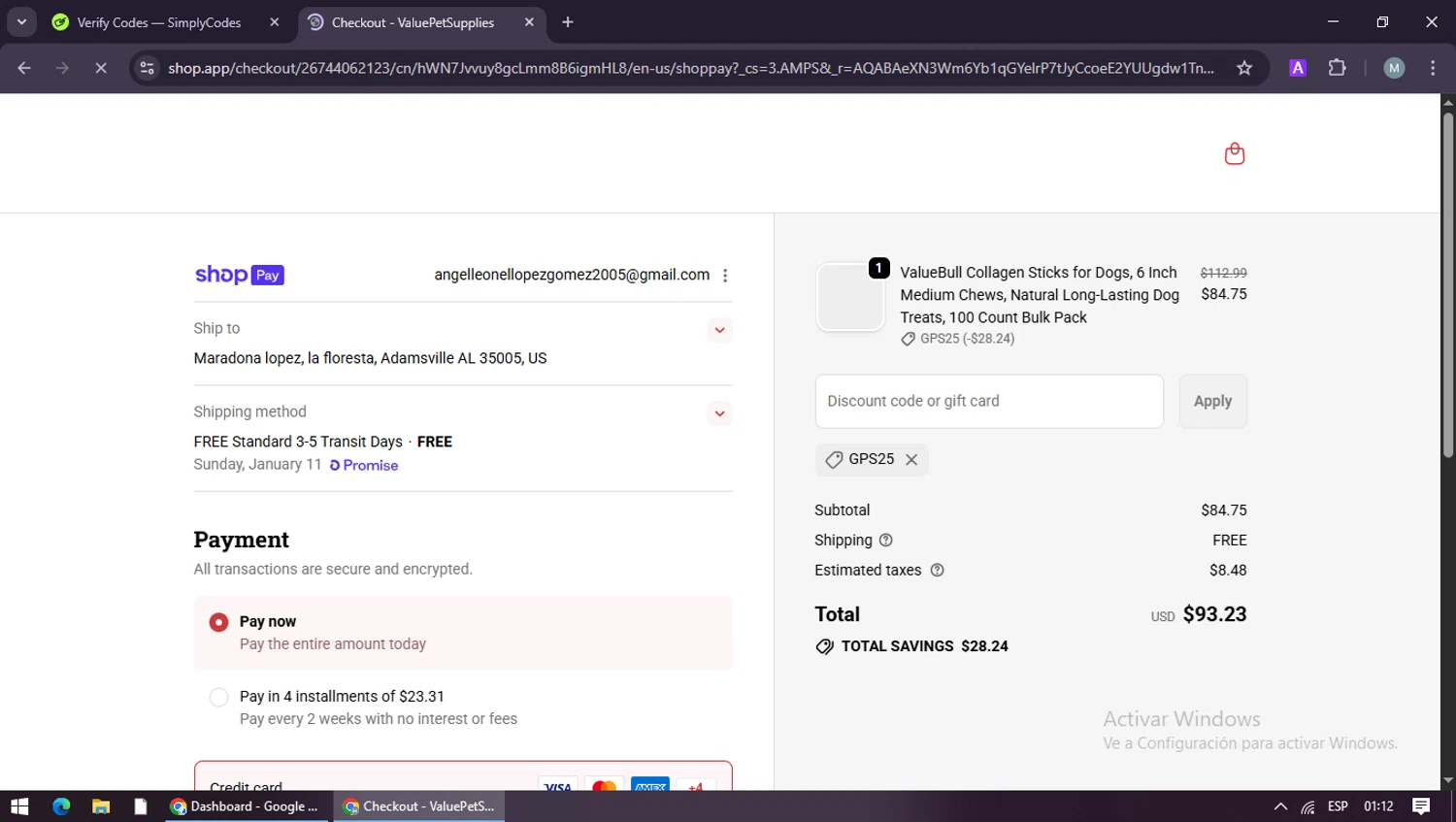The image size is (1456, 822).
Task: Open network status tray icon
Action: [x=1307, y=806]
